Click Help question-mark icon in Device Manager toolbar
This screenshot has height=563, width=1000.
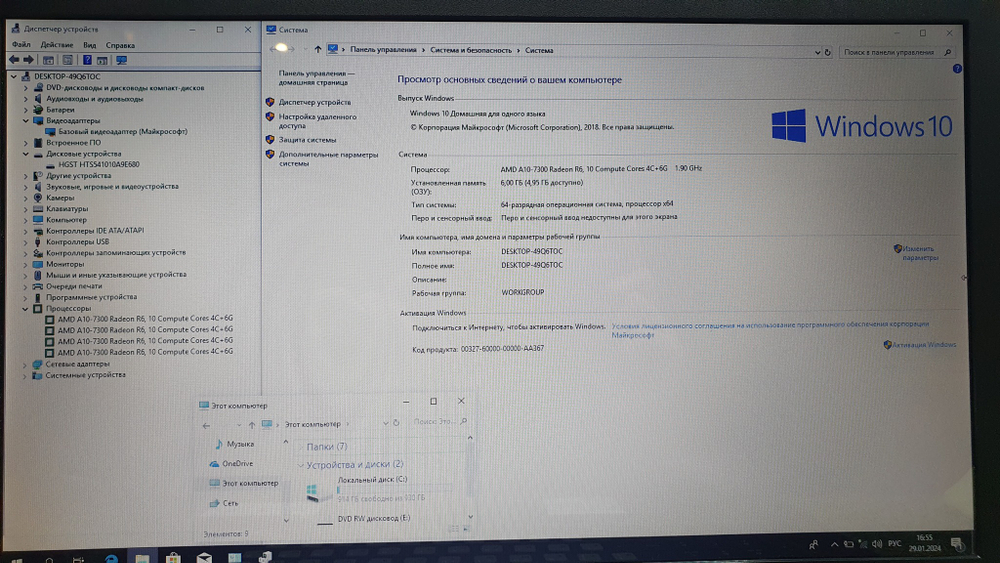(87, 60)
